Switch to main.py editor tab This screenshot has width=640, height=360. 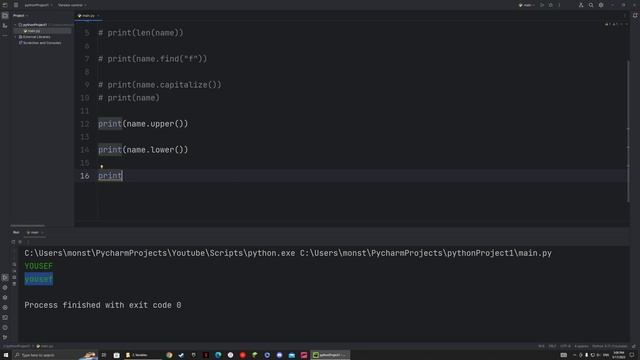(87, 16)
